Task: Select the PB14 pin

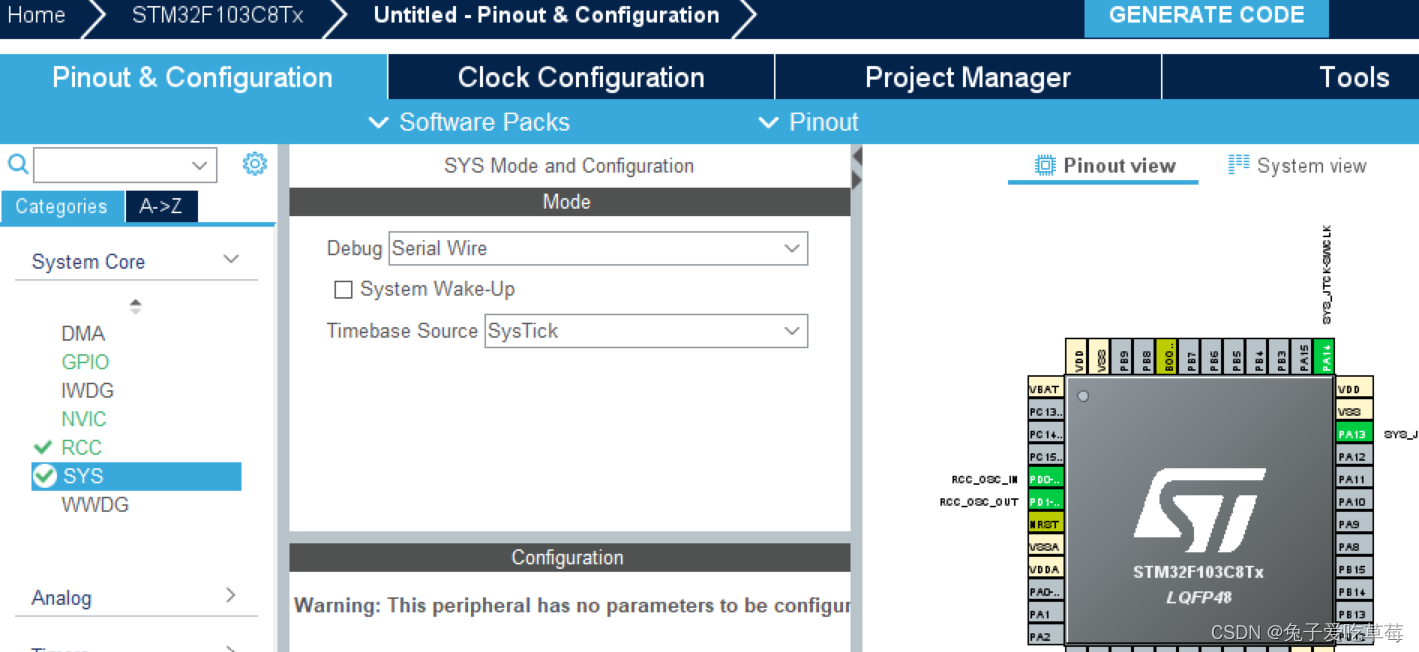Action: (x=1354, y=591)
